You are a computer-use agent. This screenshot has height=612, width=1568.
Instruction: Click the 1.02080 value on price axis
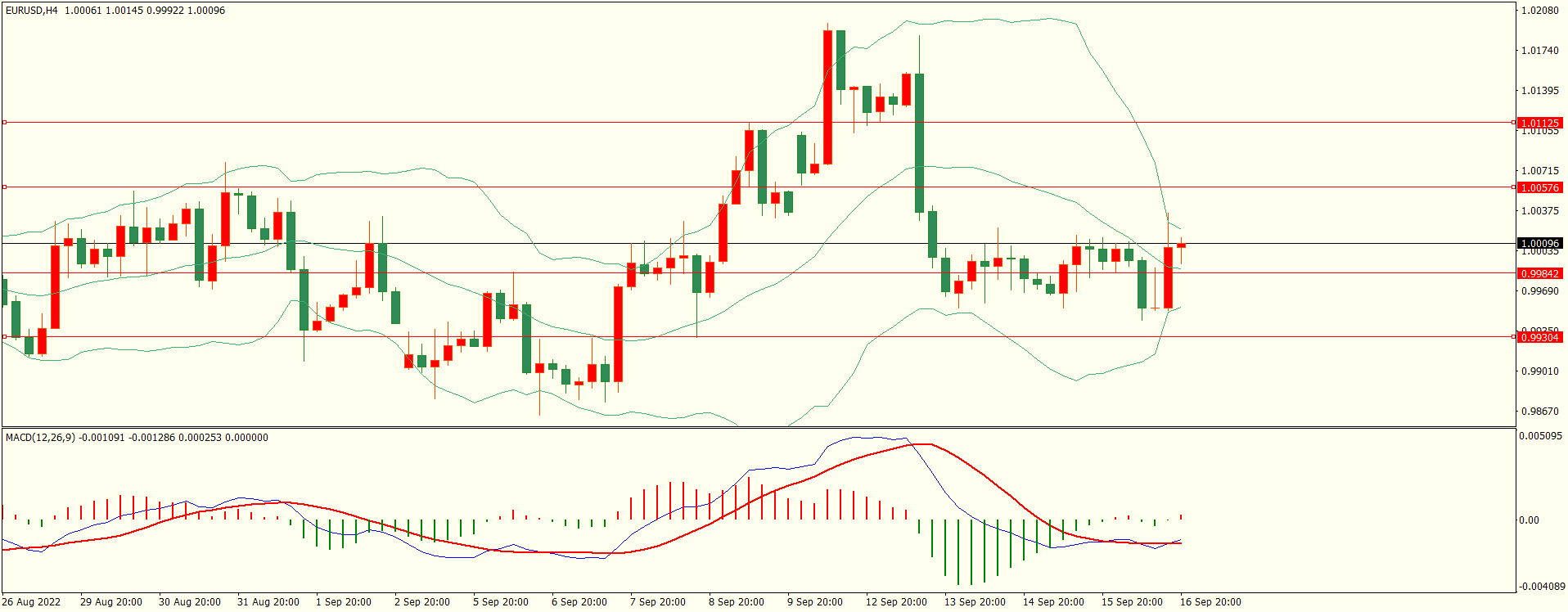coord(1539,11)
